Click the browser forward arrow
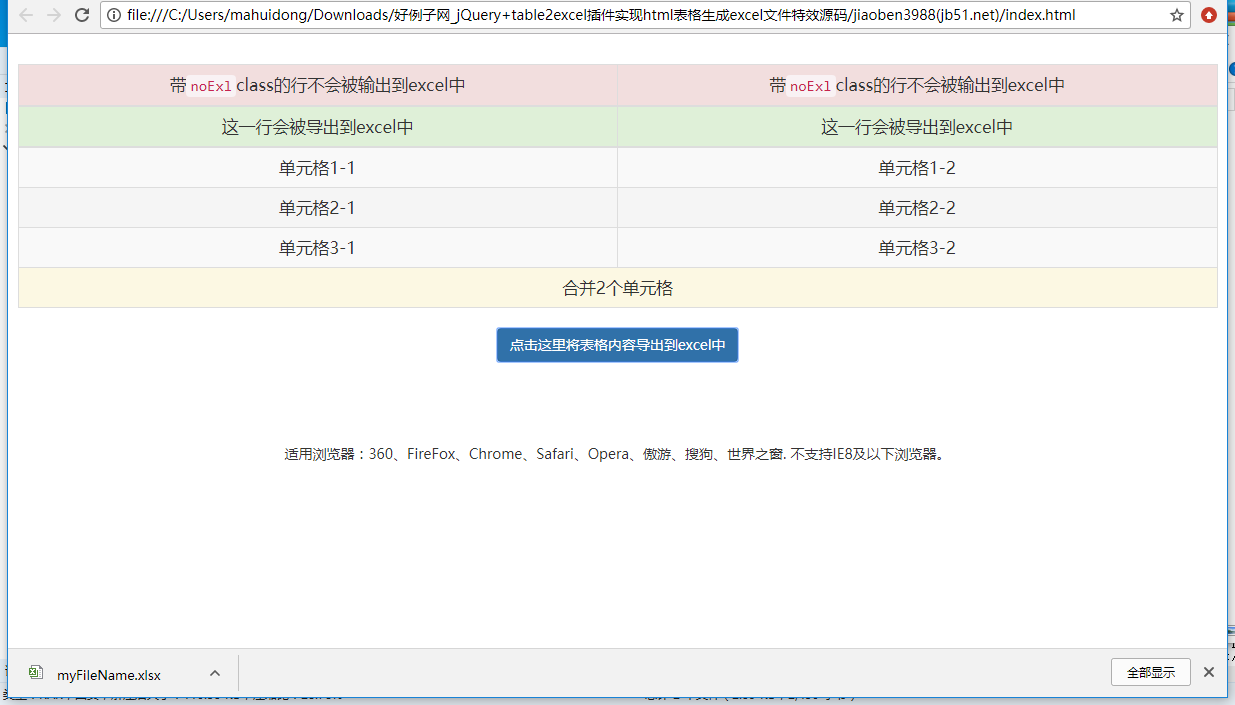 (x=54, y=15)
